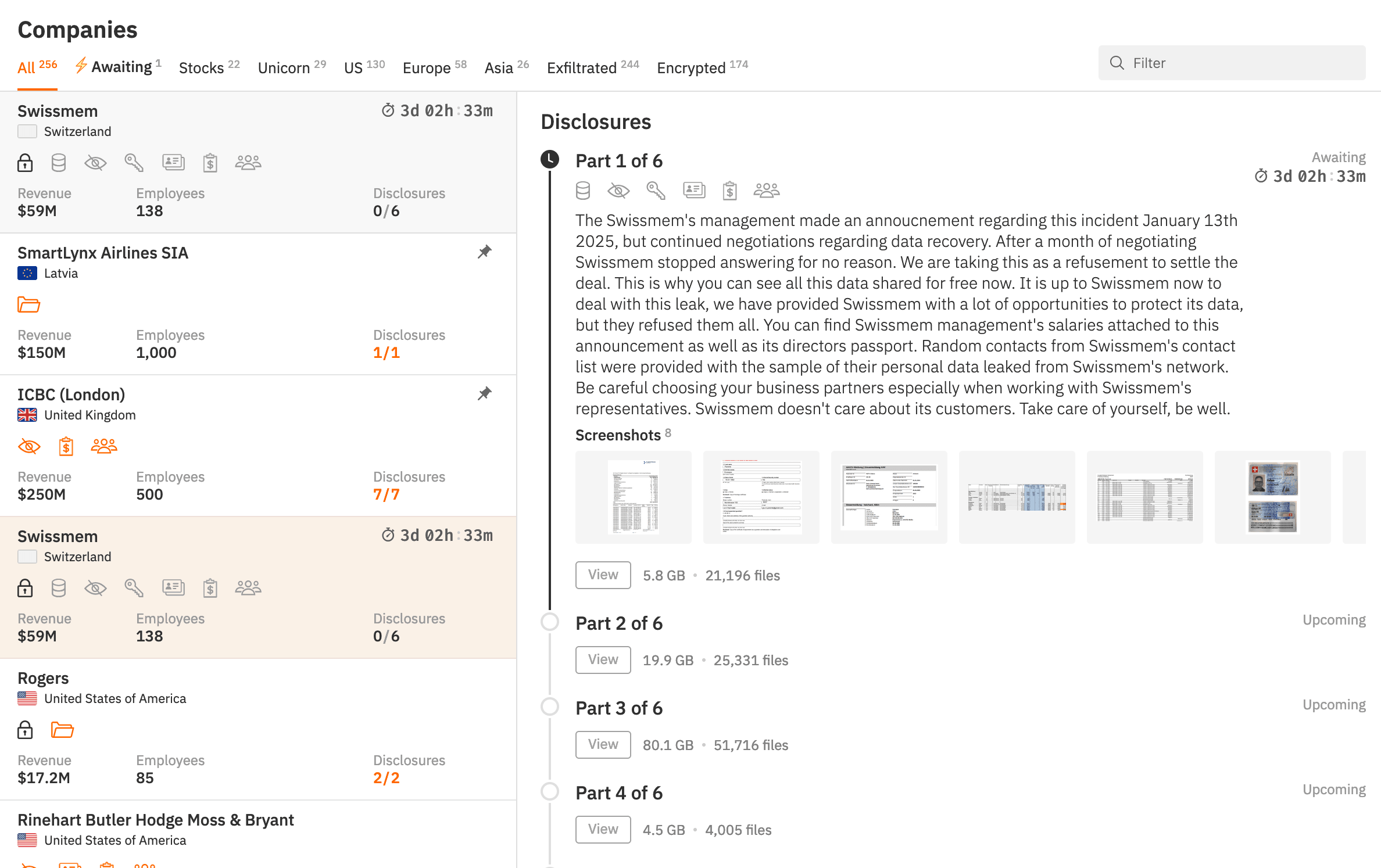Click View button for Part 2 (19.9 GB)
This screenshot has width=1381, height=868.
click(603, 660)
